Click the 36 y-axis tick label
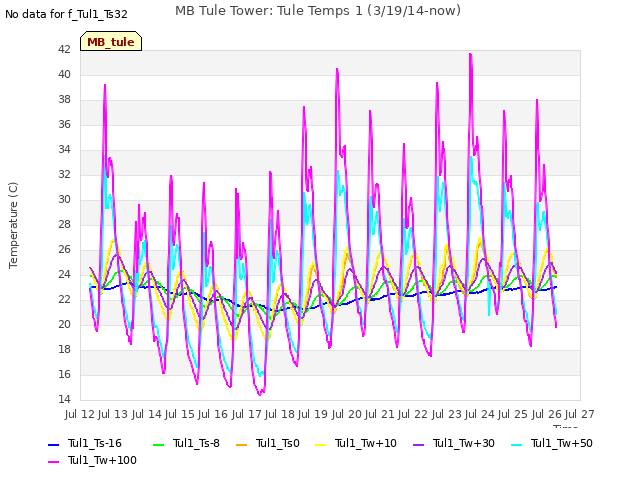Viewport: 640px width, 480px height. coord(64,124)
